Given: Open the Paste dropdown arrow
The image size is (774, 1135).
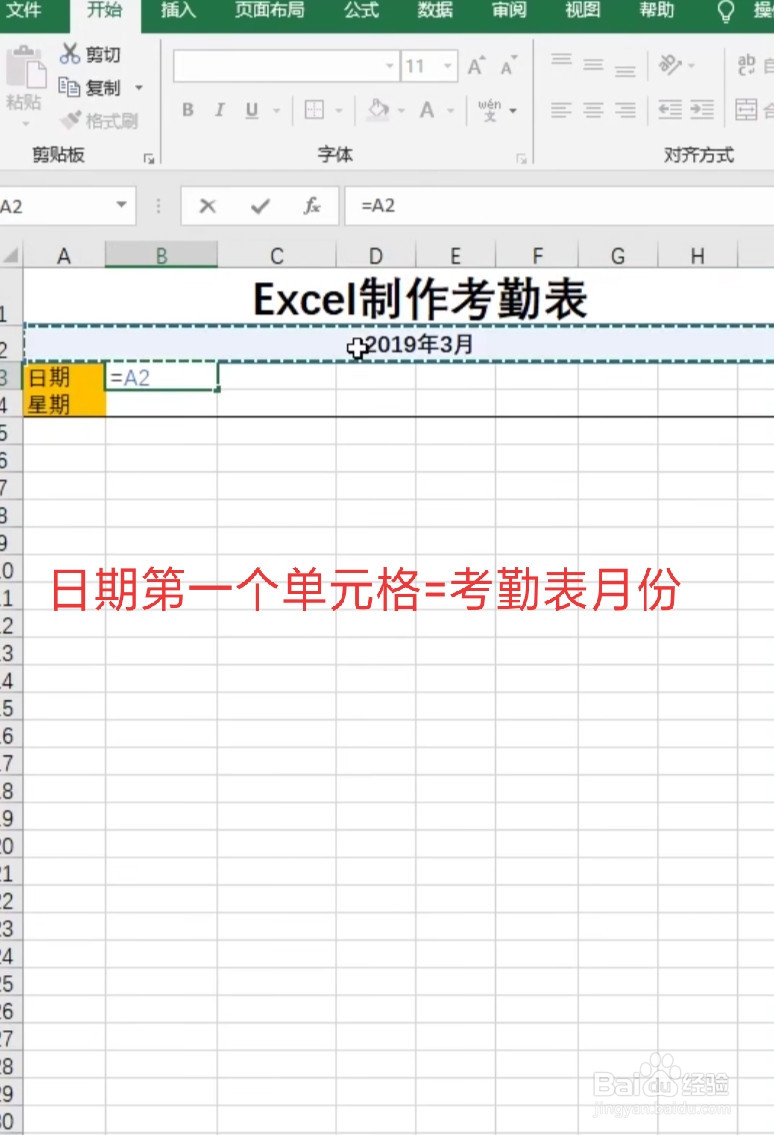Looking at the screenshot, I should (x=25, y=124).
